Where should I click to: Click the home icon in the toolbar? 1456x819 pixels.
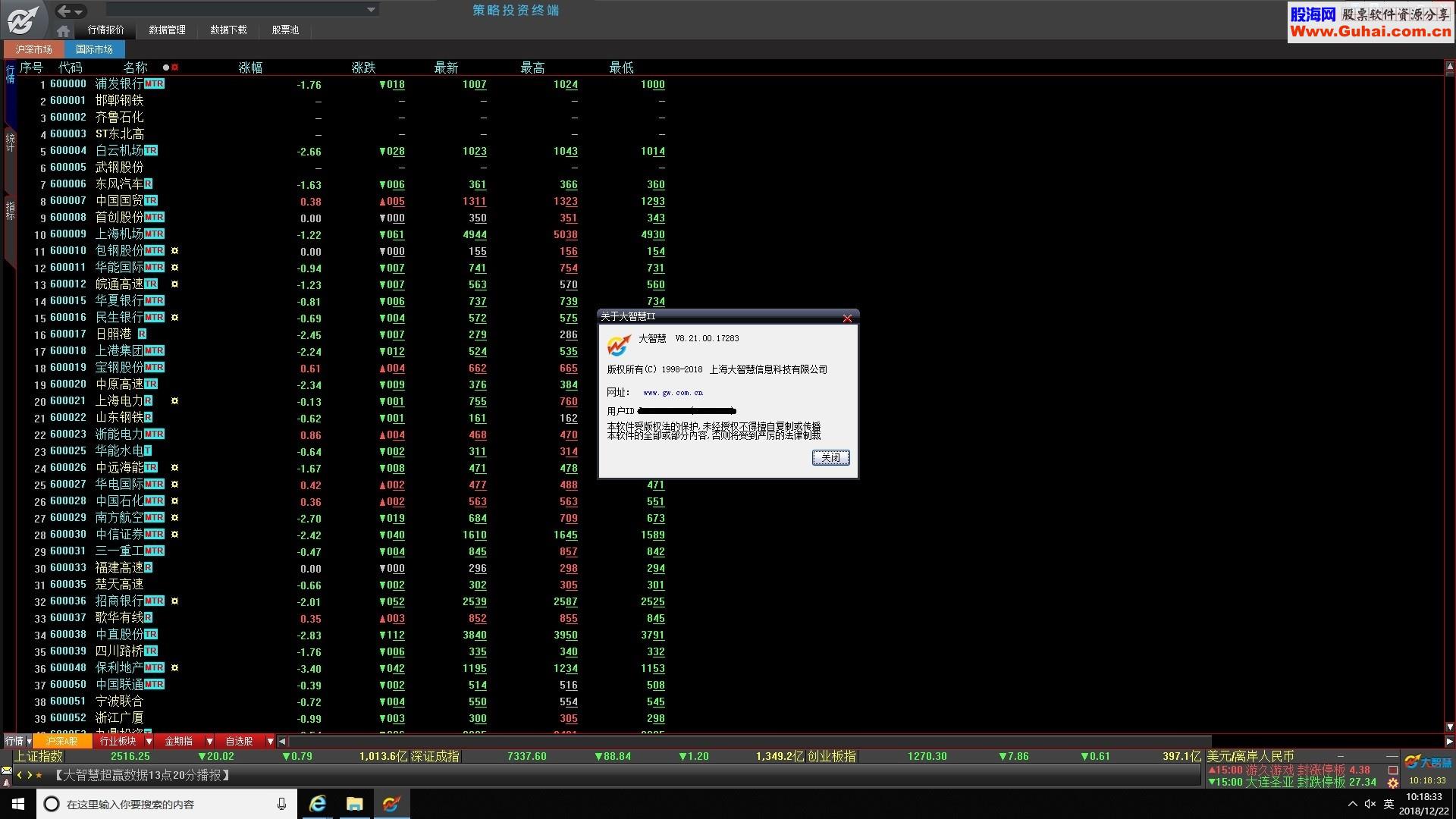coord(63,30)
